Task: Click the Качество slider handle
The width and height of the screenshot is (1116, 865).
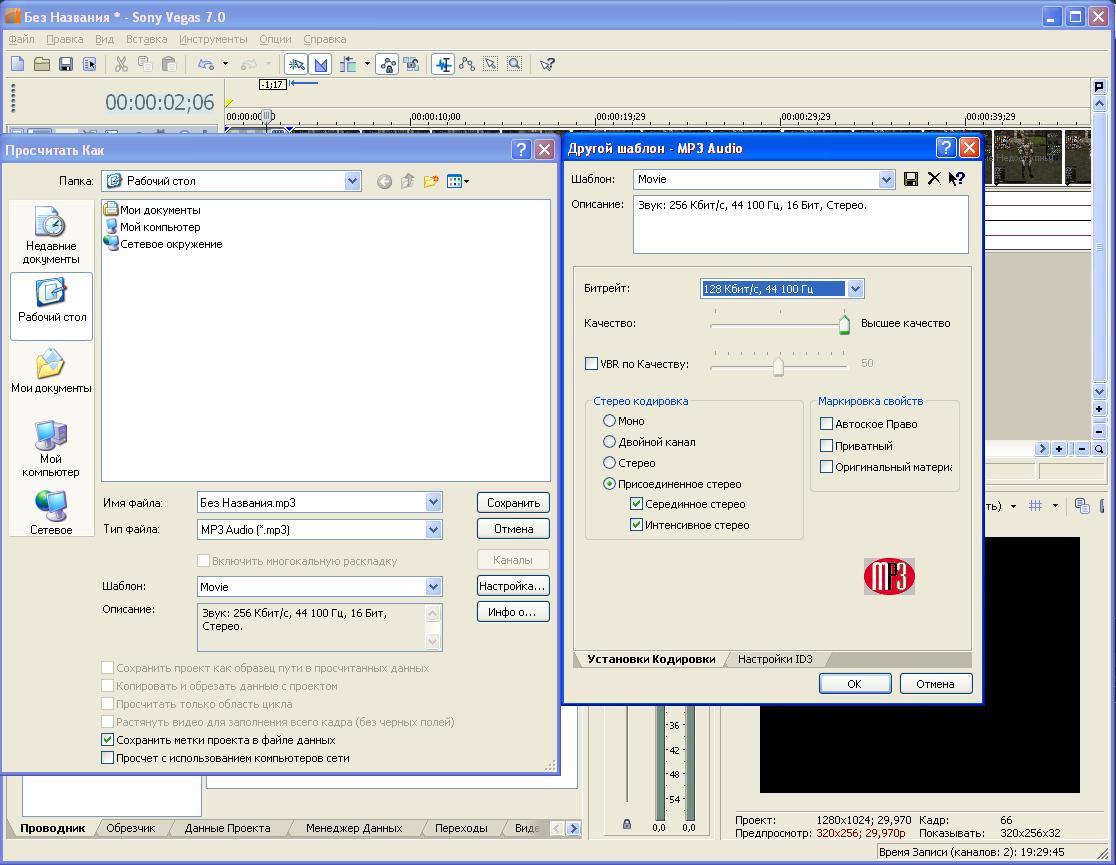Action: click(844, 324)
